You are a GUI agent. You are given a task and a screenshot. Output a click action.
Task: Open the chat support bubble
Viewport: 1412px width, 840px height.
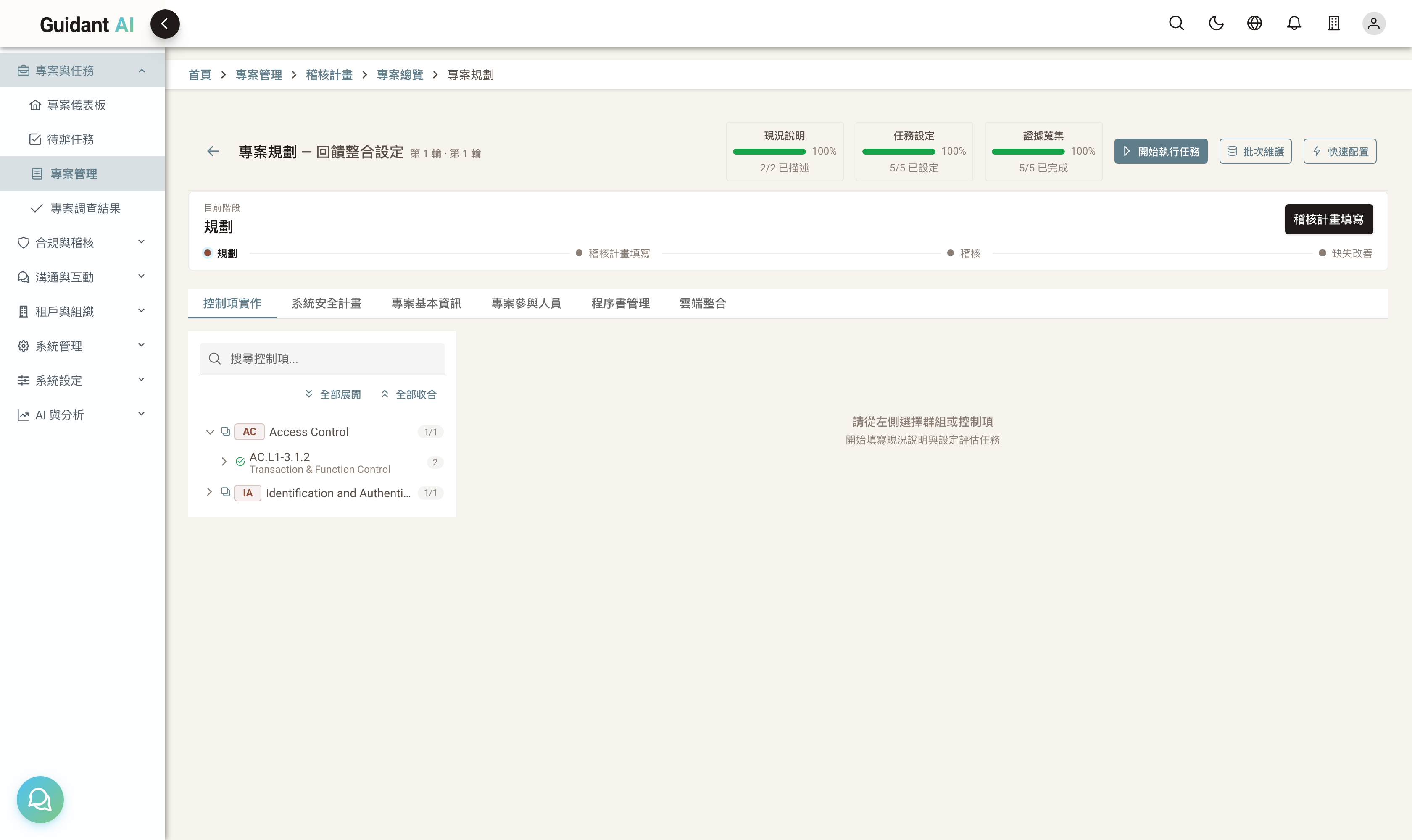tap(40, 799)
